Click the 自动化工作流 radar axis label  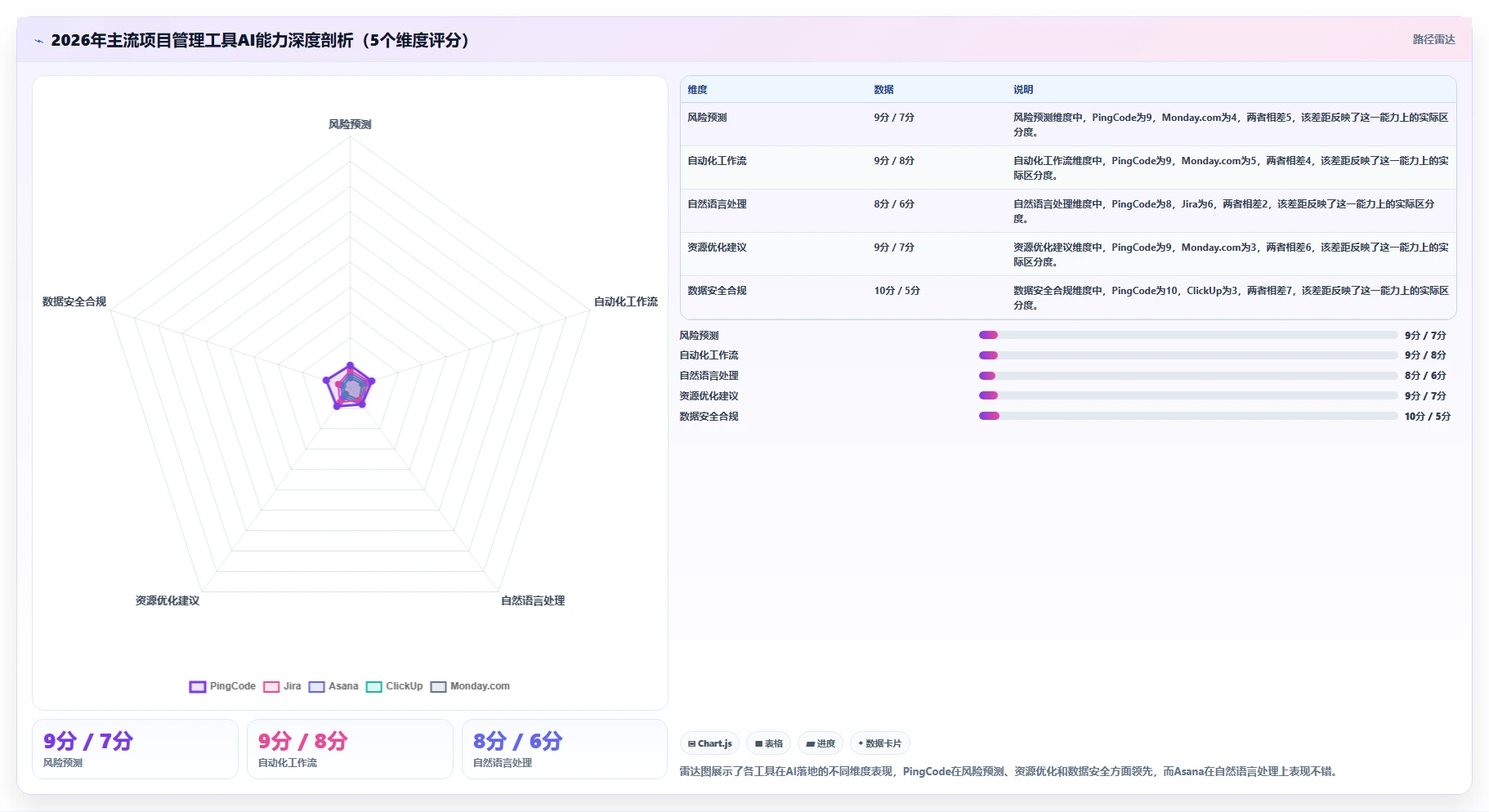[x=626, y=301]
